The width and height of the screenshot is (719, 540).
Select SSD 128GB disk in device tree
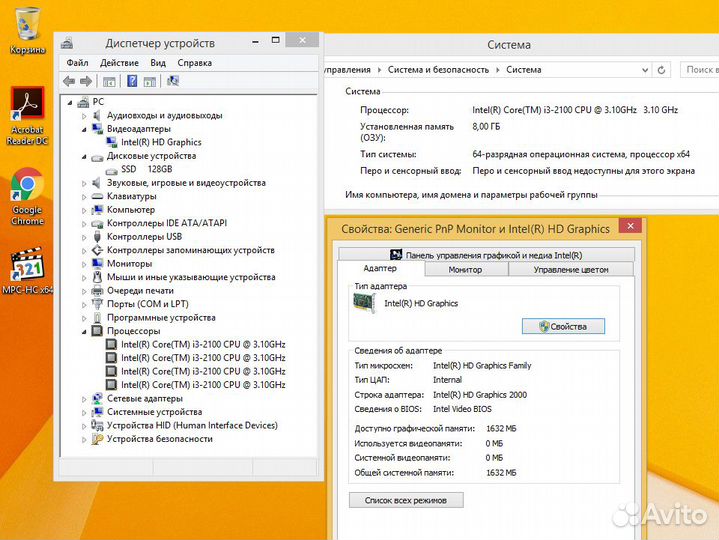tap(146, 170)
